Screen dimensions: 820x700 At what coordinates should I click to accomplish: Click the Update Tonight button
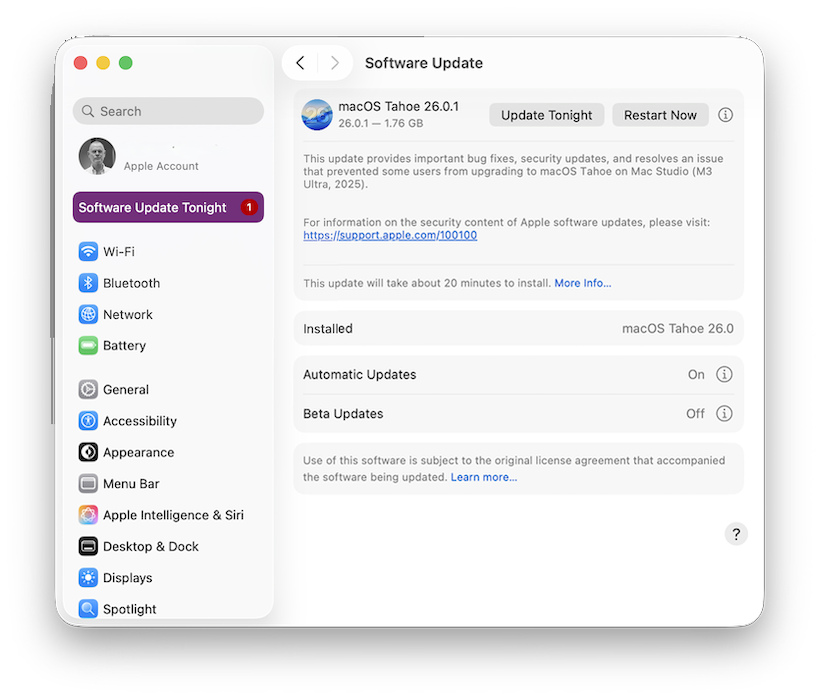(x=547, y=115)
